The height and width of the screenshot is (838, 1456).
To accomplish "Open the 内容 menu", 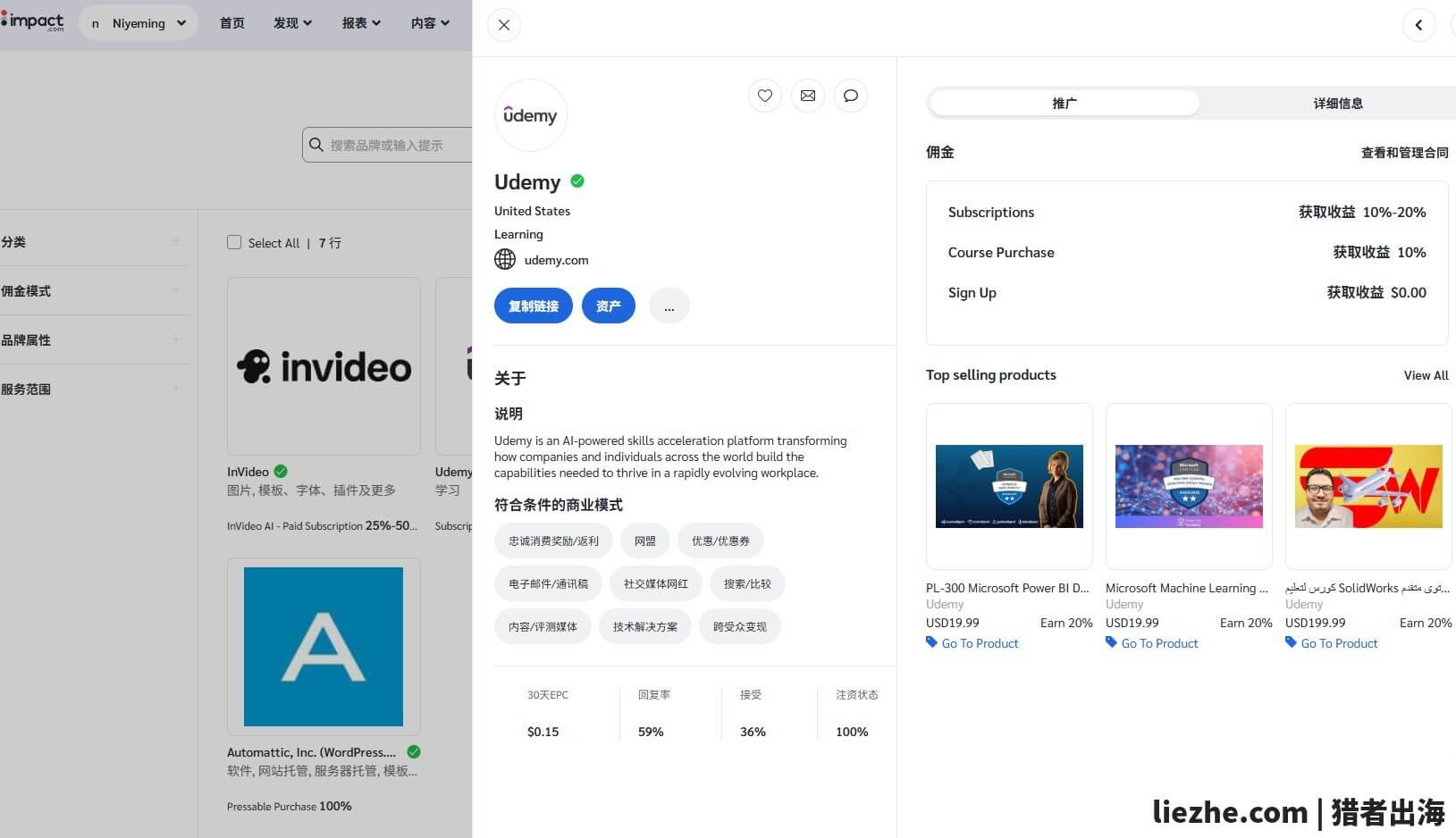I will pyautogui.click(x=430, y=23).
